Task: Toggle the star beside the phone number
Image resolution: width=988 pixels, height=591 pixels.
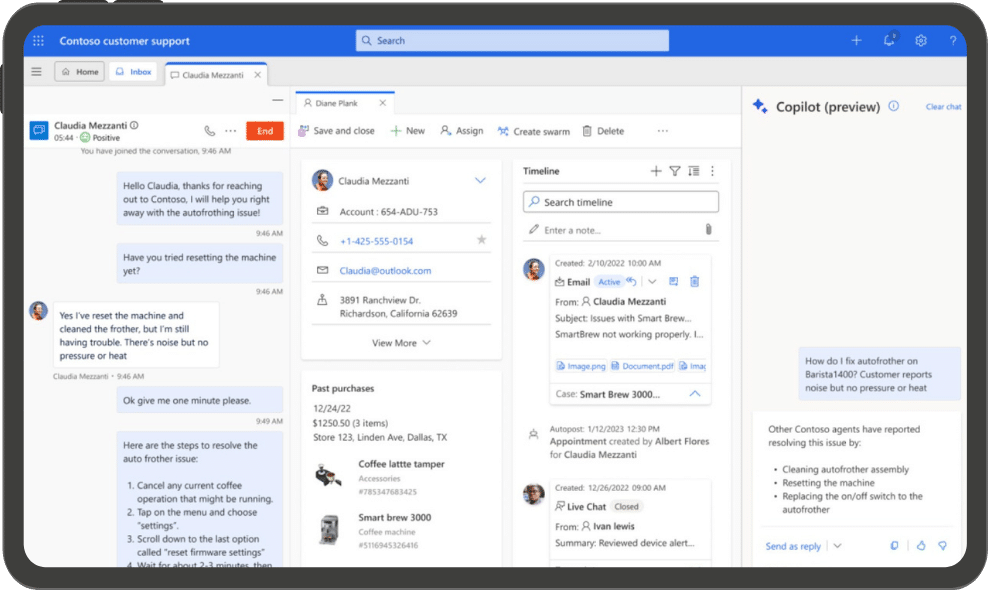Action: (481, 239)
